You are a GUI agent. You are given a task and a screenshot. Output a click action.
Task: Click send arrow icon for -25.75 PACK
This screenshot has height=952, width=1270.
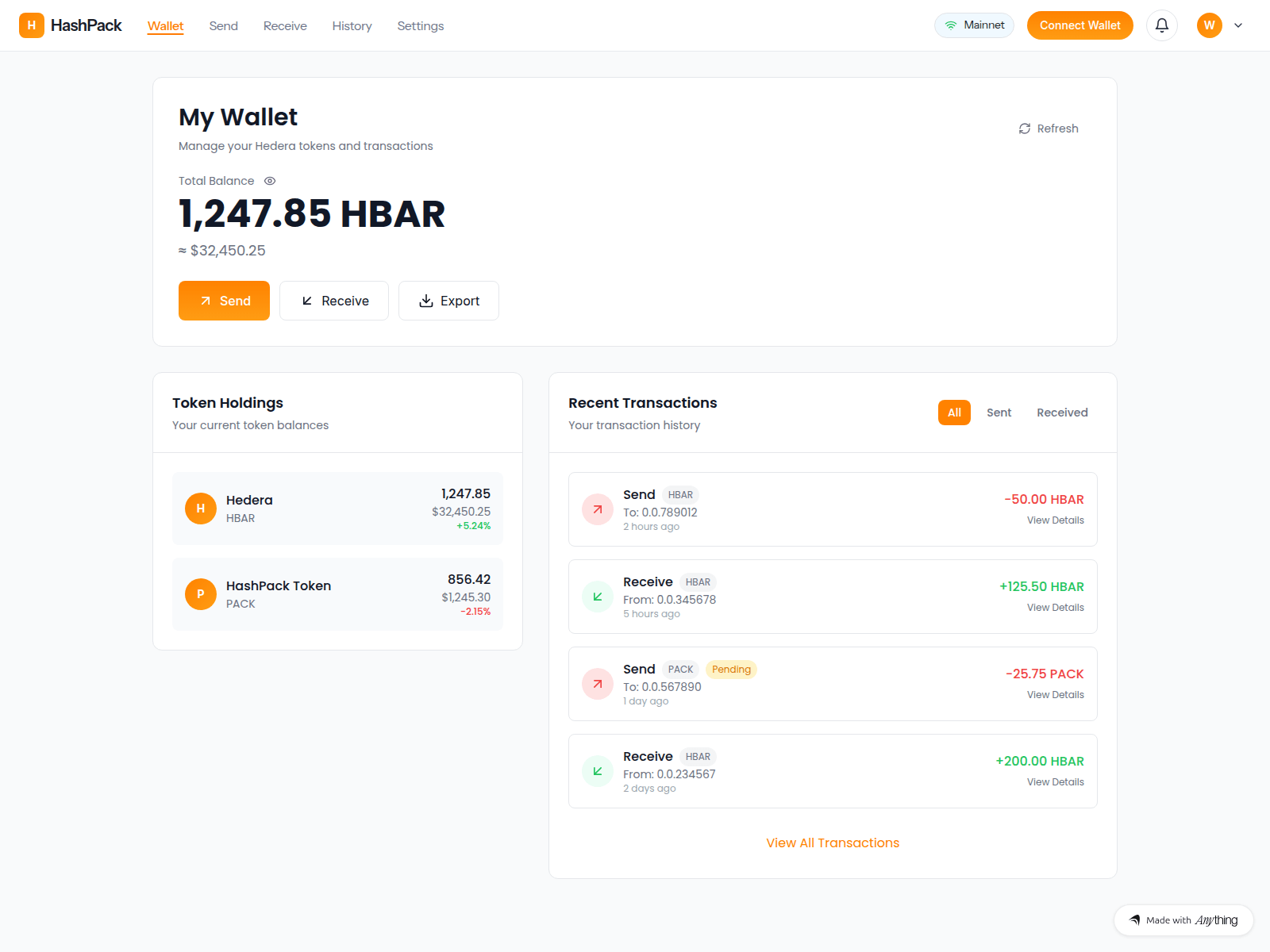pos(598,684)
